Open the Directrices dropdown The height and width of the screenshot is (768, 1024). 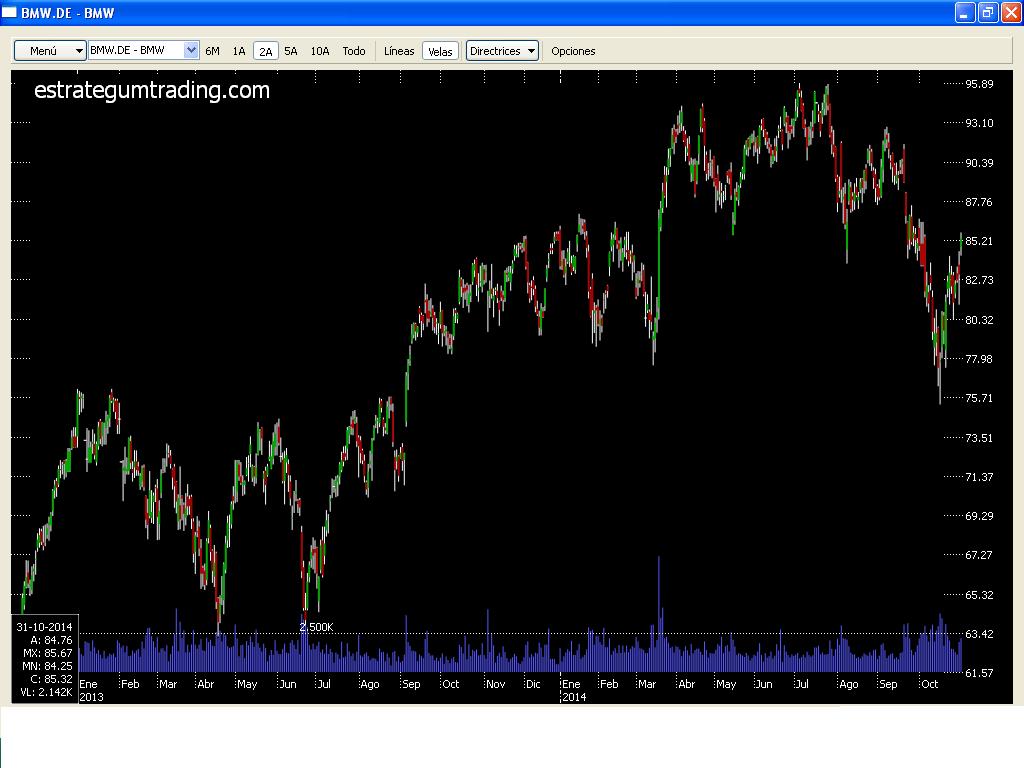[x=502, y=50]
